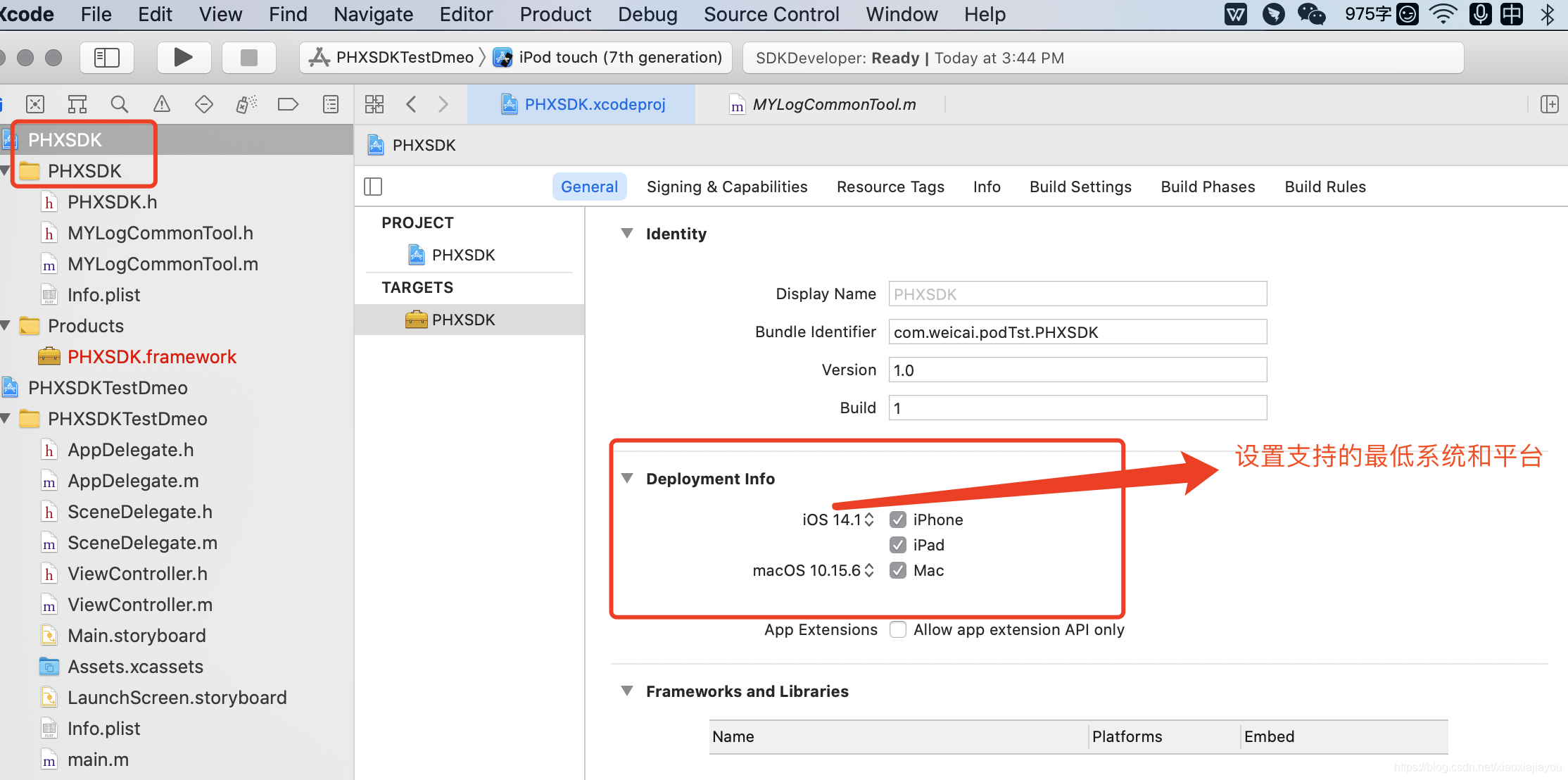Add editor pane on right
This screenshot has height=780, width=1568.
[x=1549, y=105]
